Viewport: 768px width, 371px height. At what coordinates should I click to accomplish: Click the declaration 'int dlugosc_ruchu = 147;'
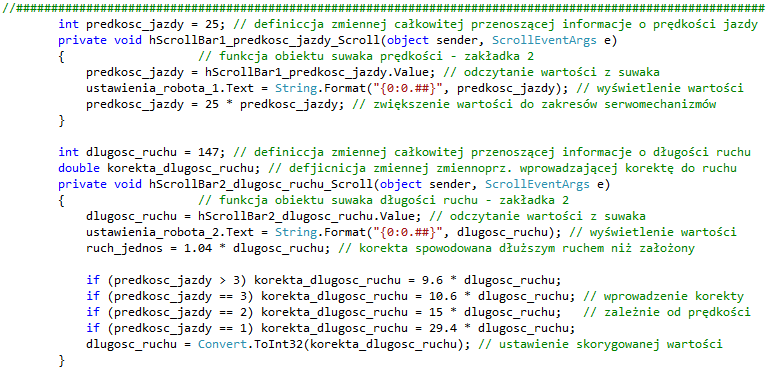[x=142, y=152]
